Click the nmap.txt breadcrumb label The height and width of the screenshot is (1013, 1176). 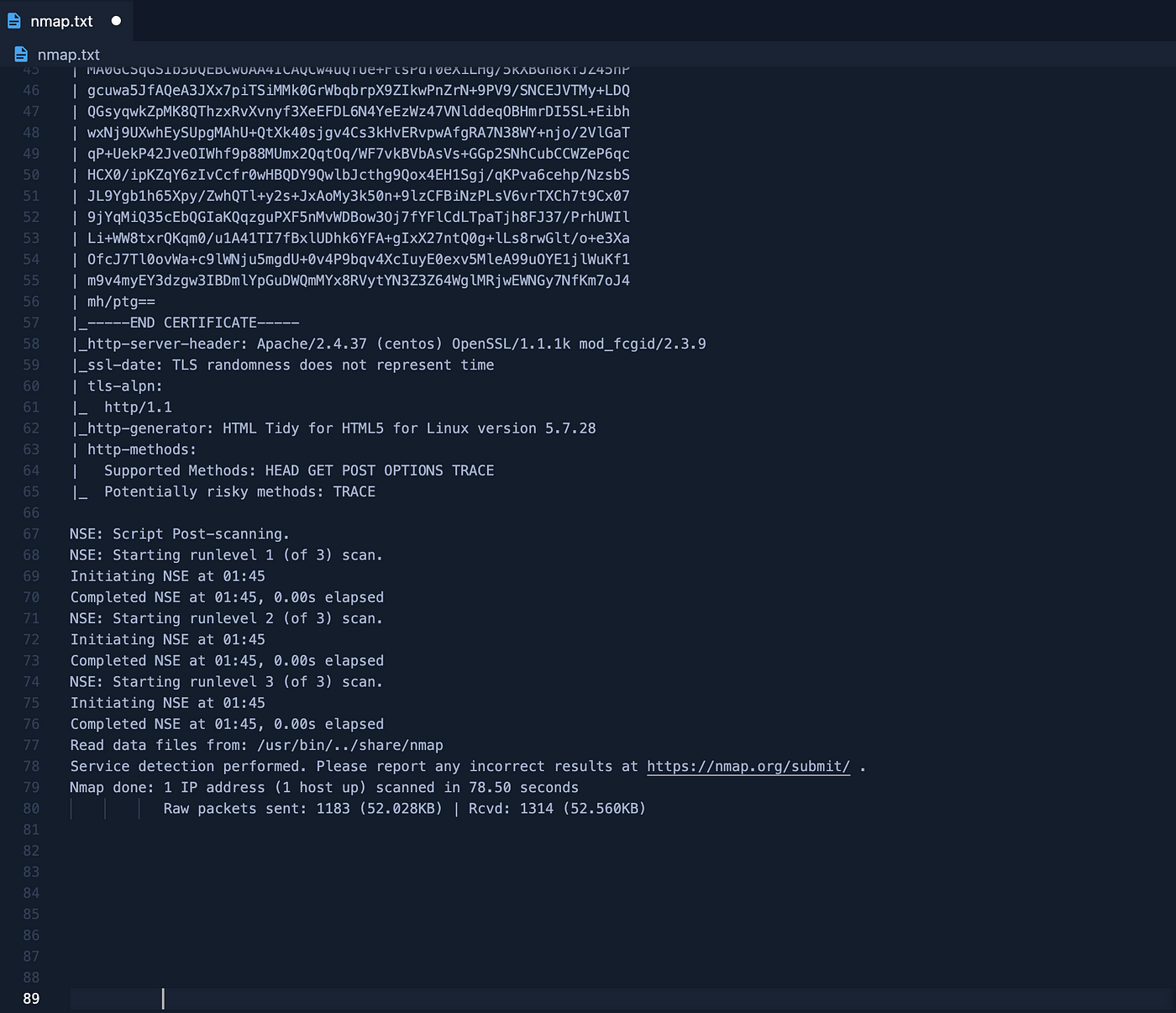pyautogui.click(x=69, y=55)
